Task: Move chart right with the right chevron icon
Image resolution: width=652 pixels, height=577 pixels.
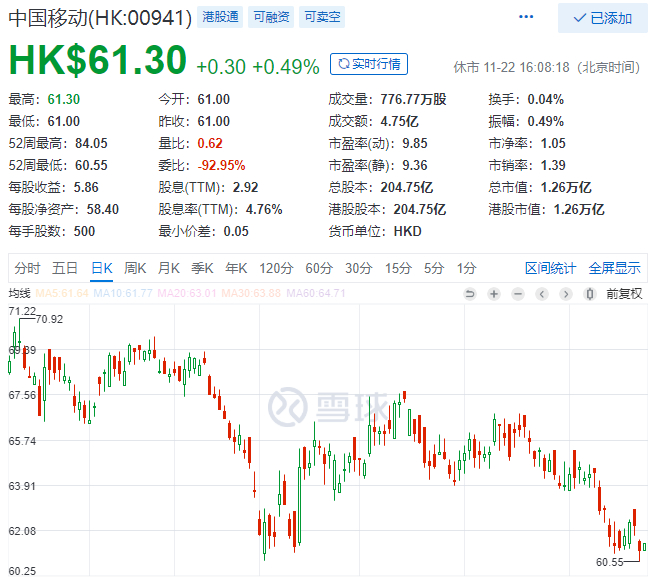Action: [566, 294]
